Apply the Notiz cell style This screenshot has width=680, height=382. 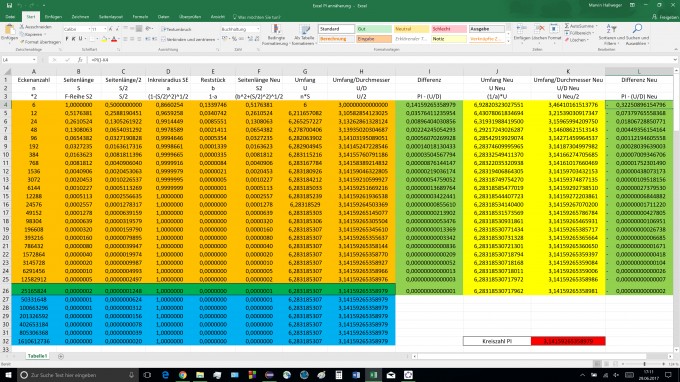[x=449, y=39]
